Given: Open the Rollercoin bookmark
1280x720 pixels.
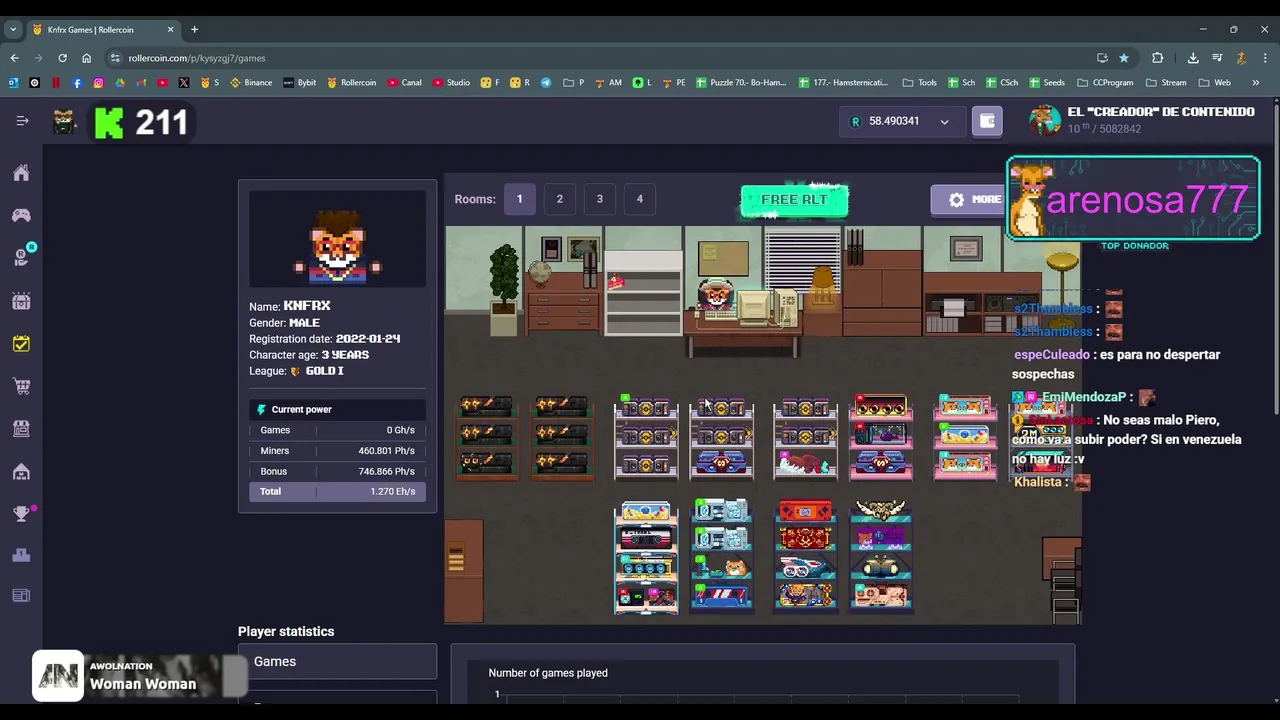Looking at the screenshot, I should (352, 83).
